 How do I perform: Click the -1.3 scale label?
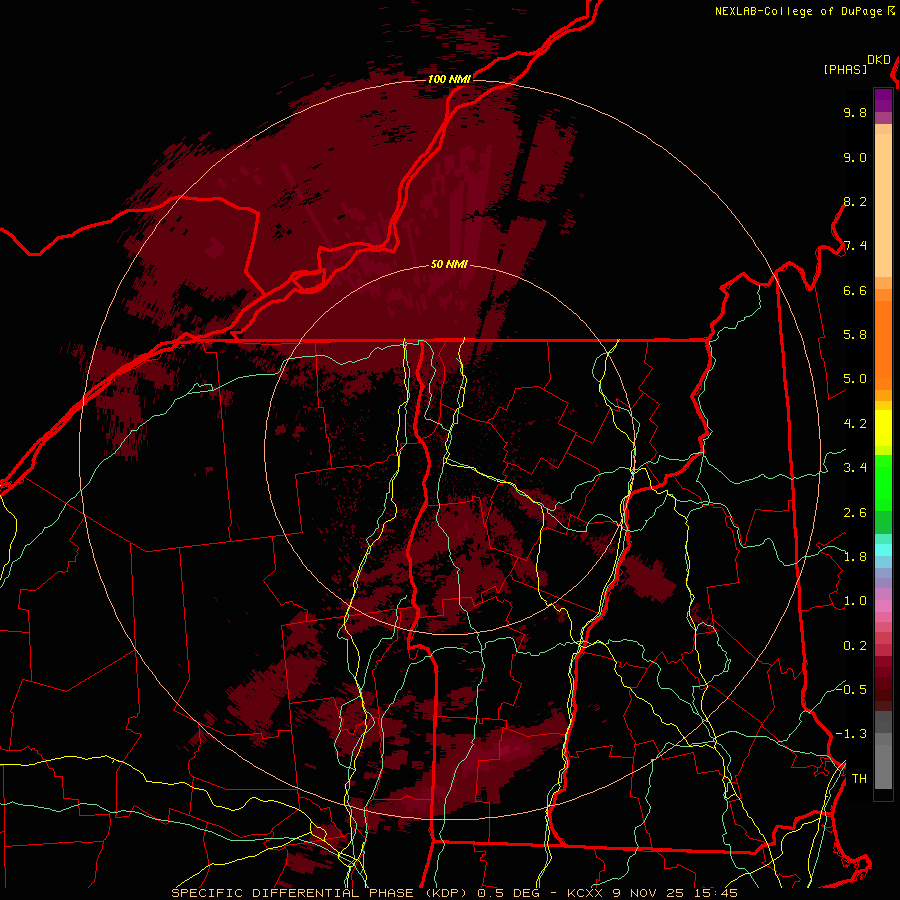tap(851, 734)
